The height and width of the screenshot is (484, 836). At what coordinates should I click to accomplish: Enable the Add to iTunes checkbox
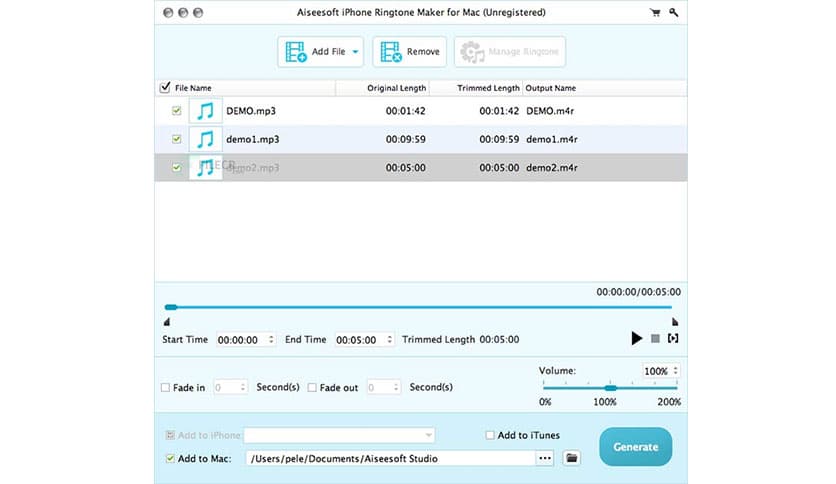pyautogui.click(x=490, y=435)
